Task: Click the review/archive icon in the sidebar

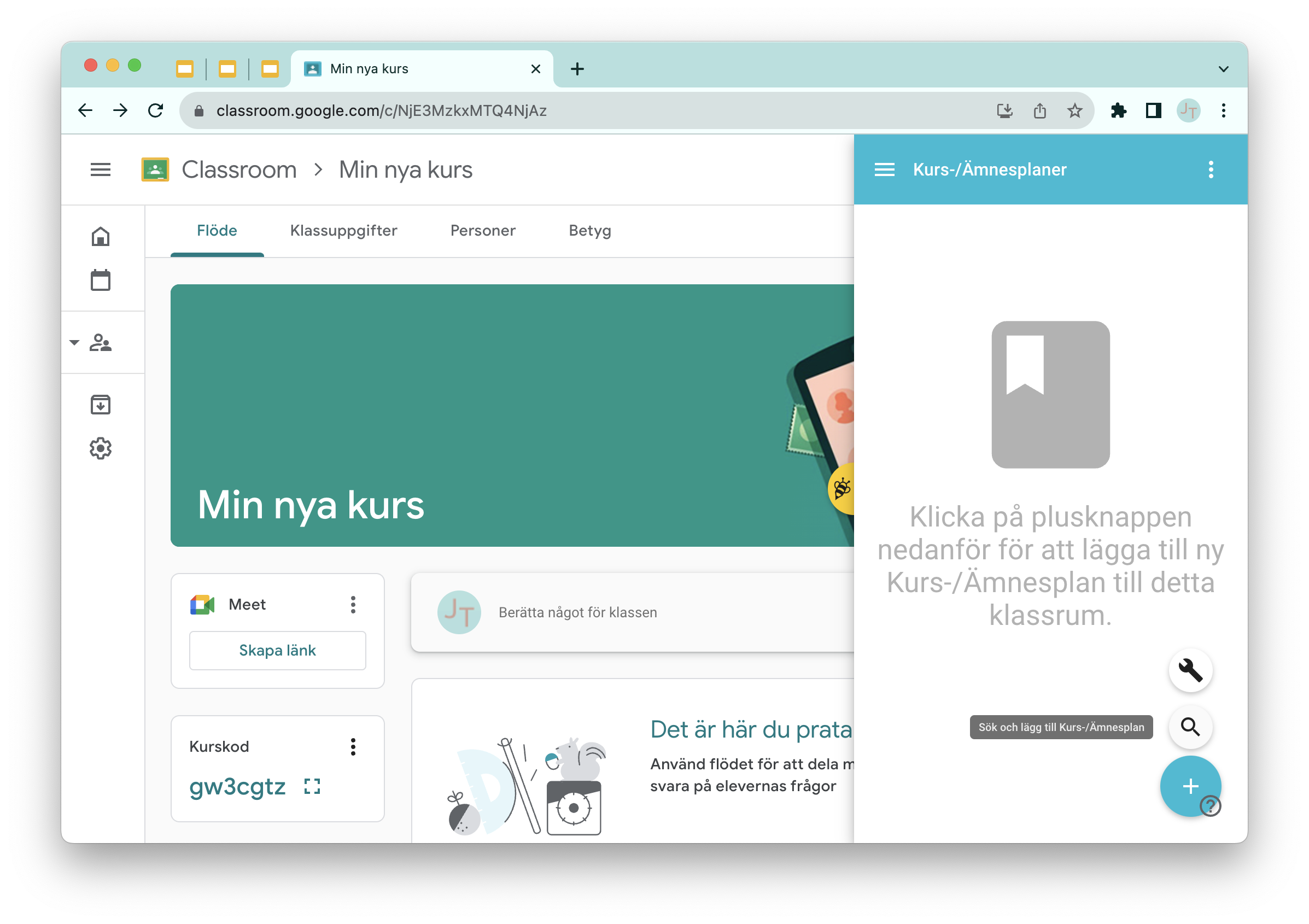Action: (101, 404)
